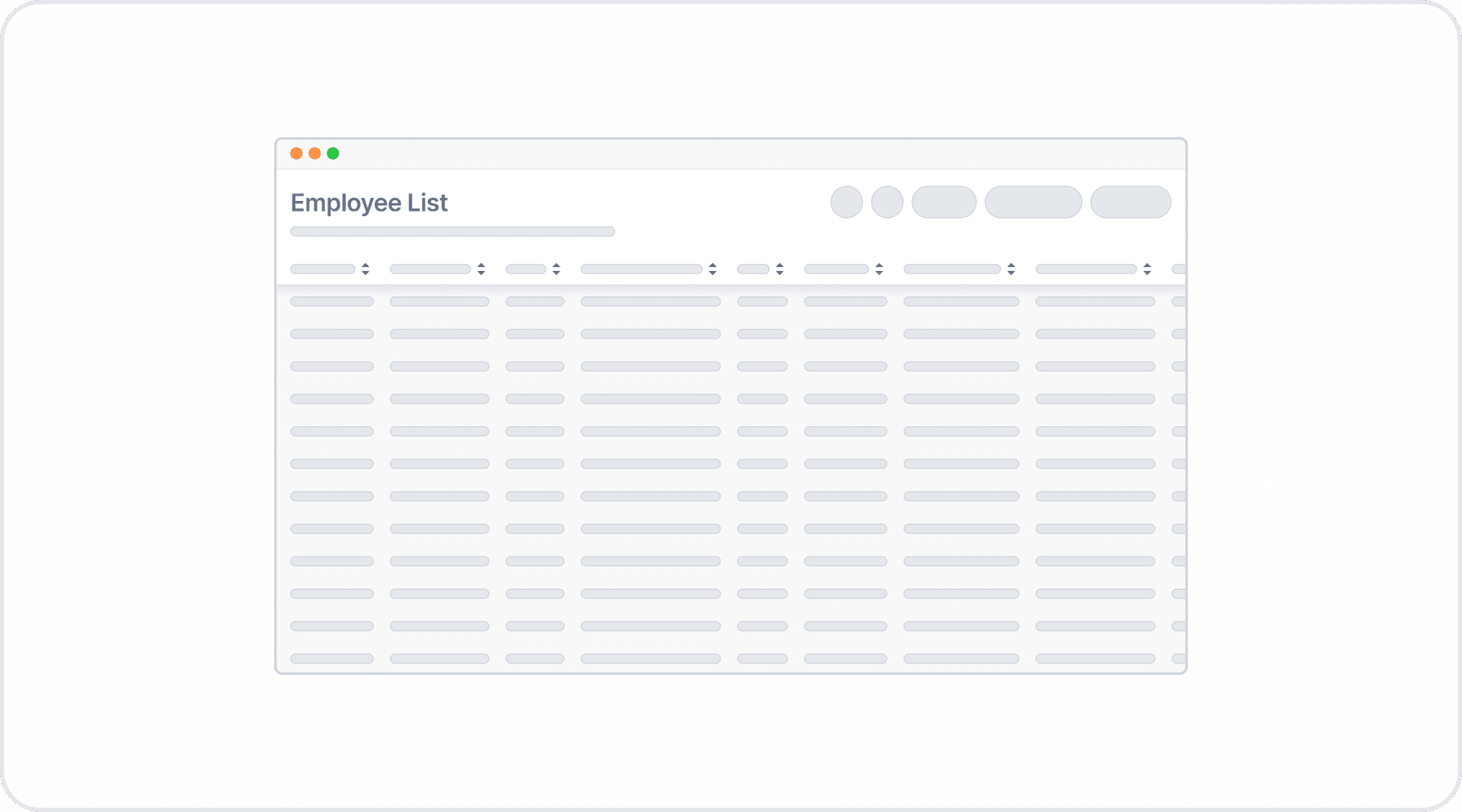Click the green maximize dot in the title bar

pos(333,154)
